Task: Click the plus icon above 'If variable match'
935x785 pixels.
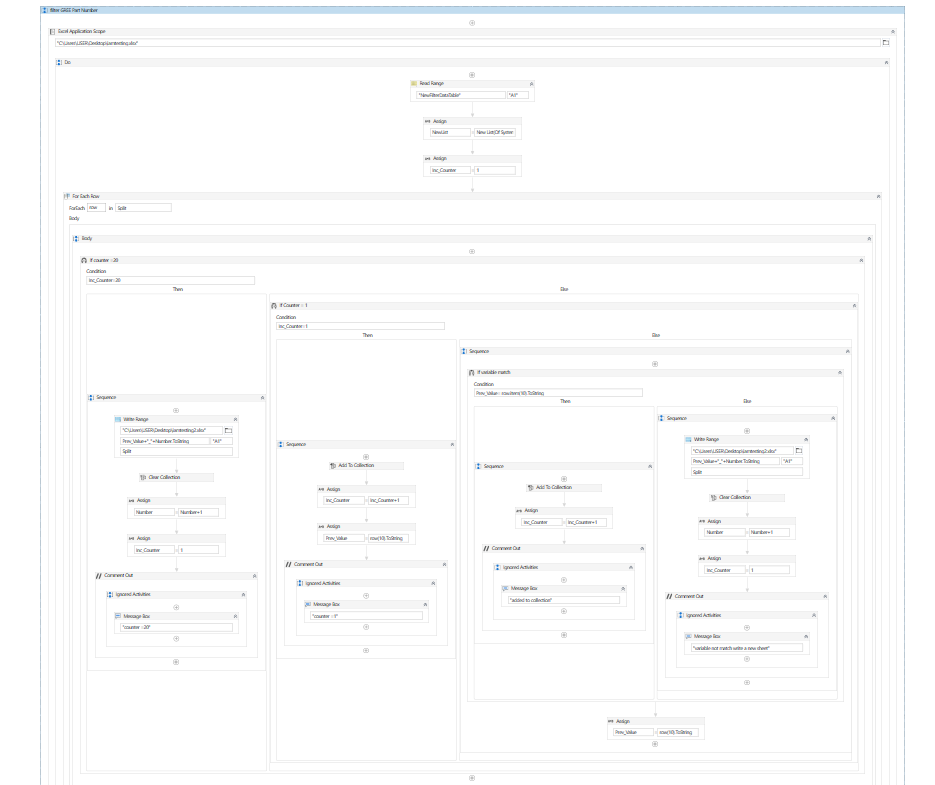Action: coord(655,364)
